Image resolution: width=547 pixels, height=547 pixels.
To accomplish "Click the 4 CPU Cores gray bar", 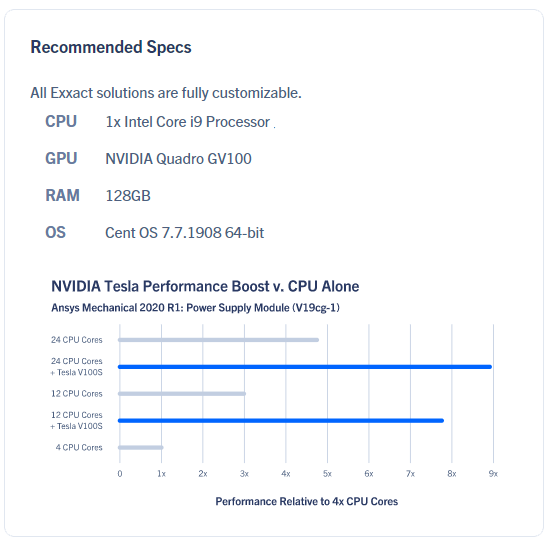I will [x=140, y=447].
